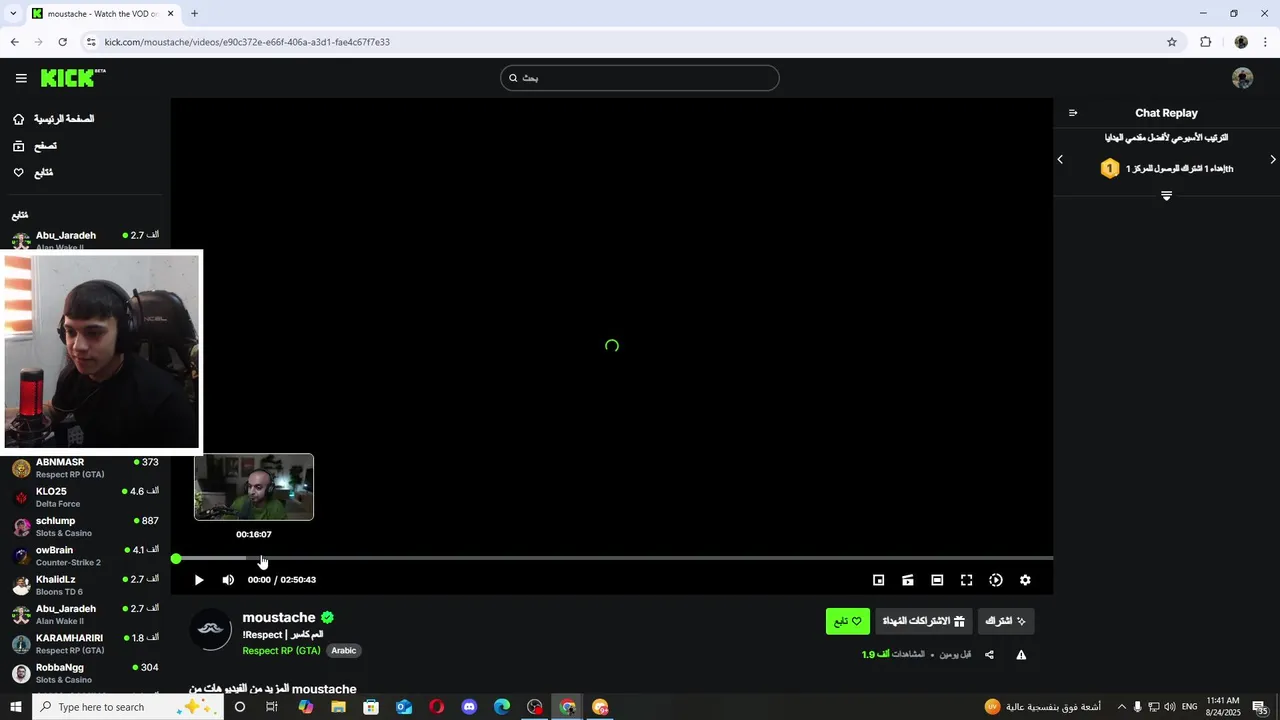The image size is (1280, 720).
Task: Click the Respect RP (GTA) category link
Action: click(281, 651)
